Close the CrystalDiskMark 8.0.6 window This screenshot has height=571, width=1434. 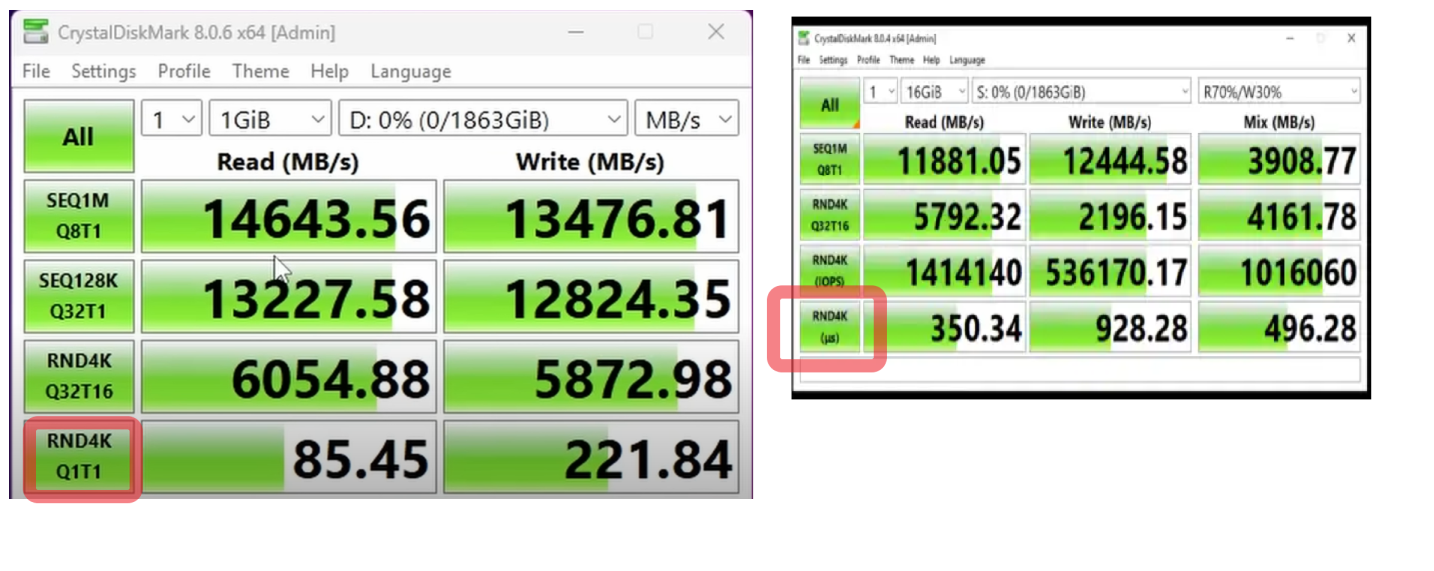715,32
